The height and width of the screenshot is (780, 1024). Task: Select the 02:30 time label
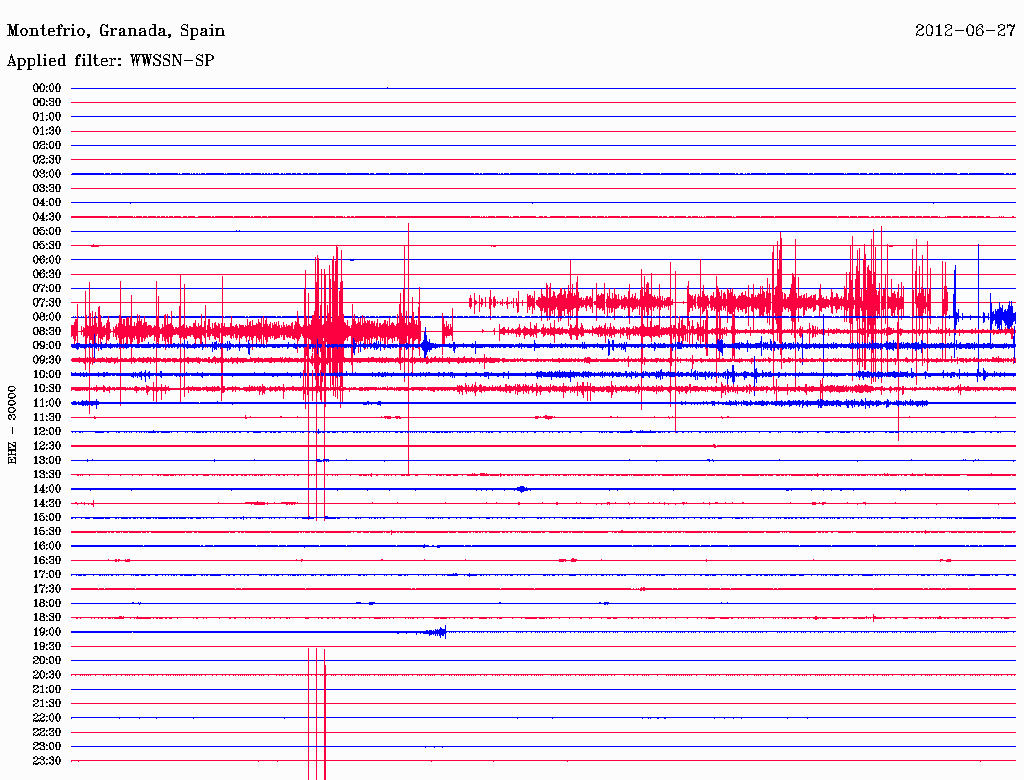click(47, 160)
